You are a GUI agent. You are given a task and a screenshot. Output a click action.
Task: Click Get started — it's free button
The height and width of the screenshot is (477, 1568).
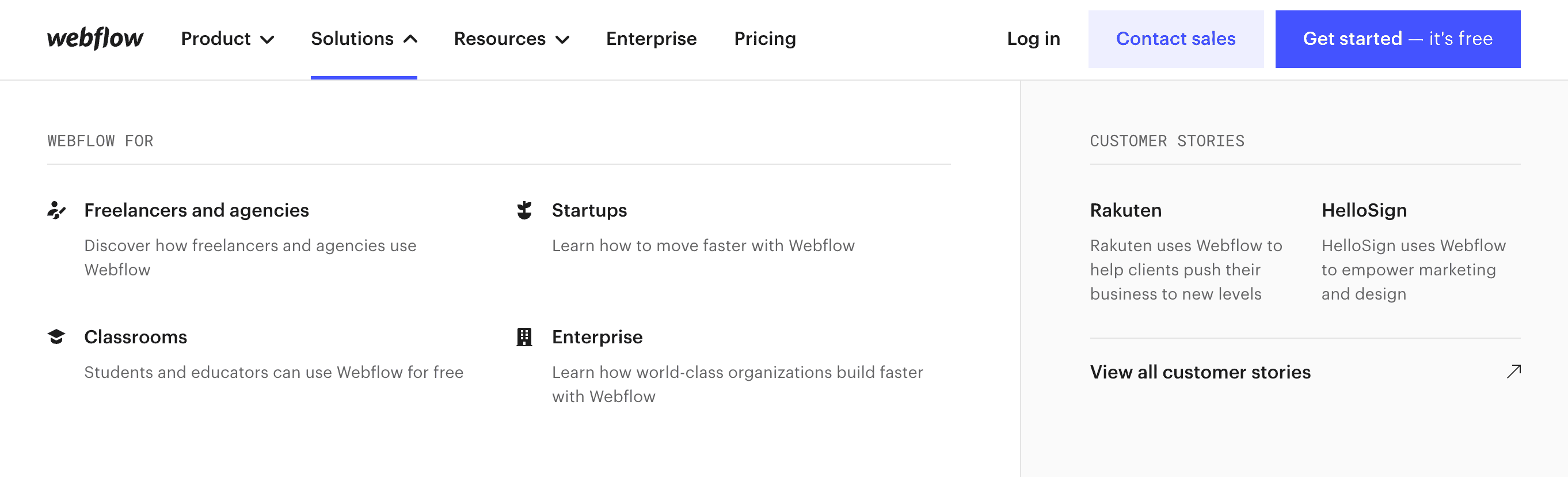1397,39
